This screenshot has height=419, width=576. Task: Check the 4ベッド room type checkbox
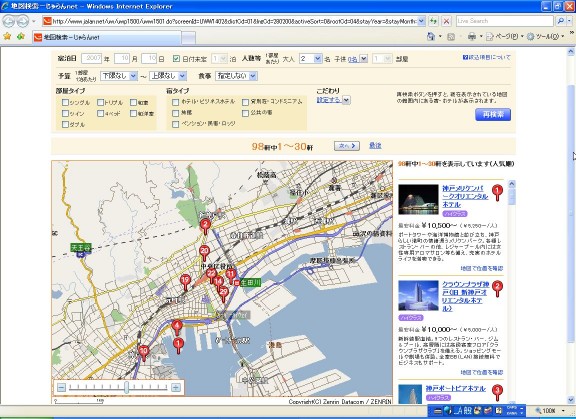point(101,113)
